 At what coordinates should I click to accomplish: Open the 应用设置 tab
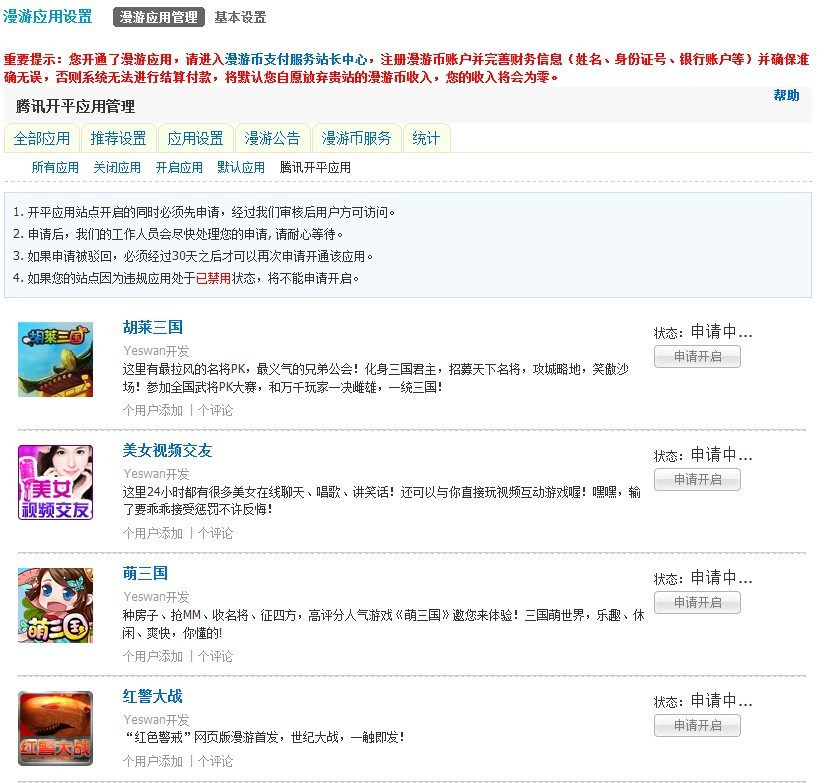point(195,138)
